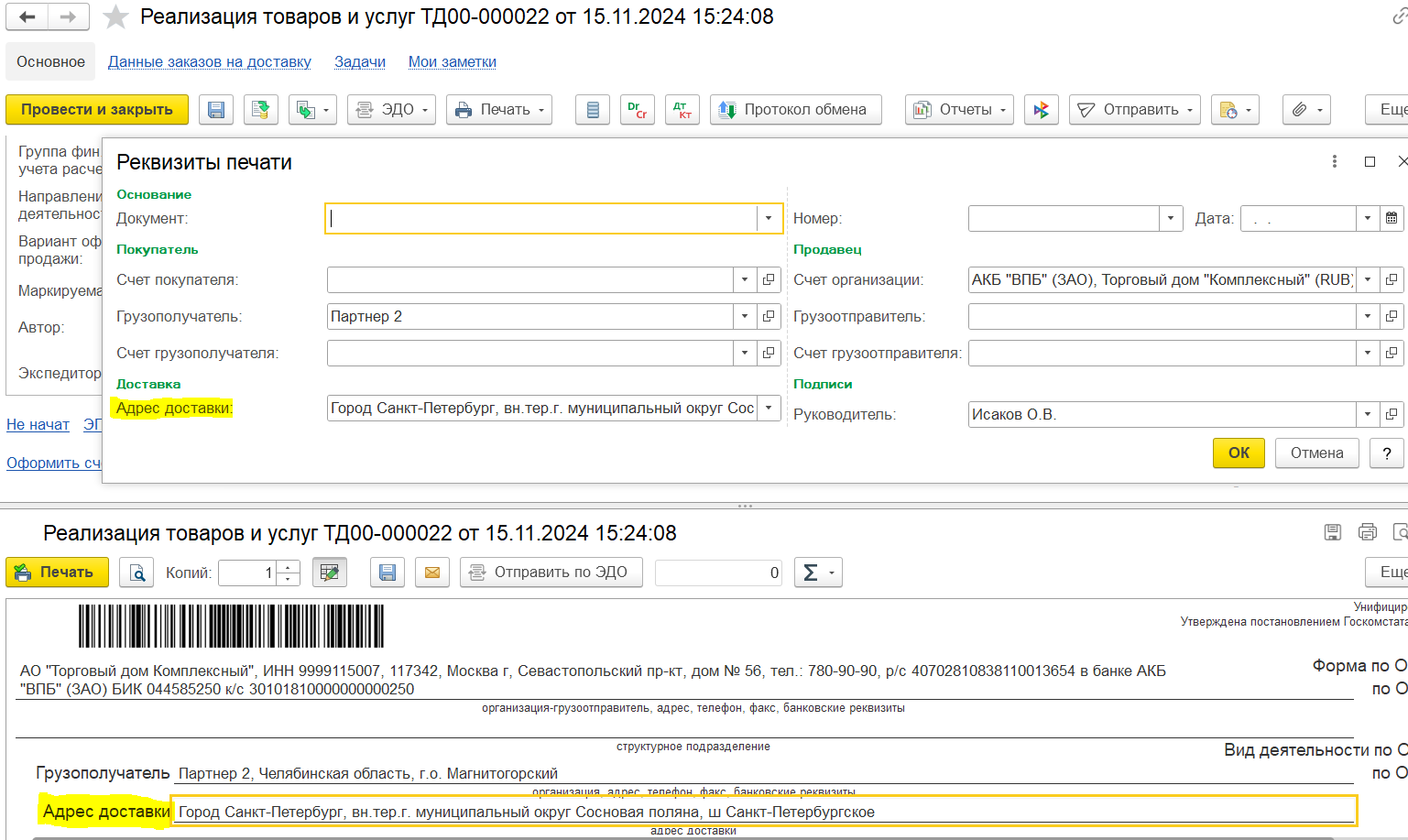Increase the Копий count with the stepper arrows
Screen dimensions: 1408x840
(x=289, y=567)
